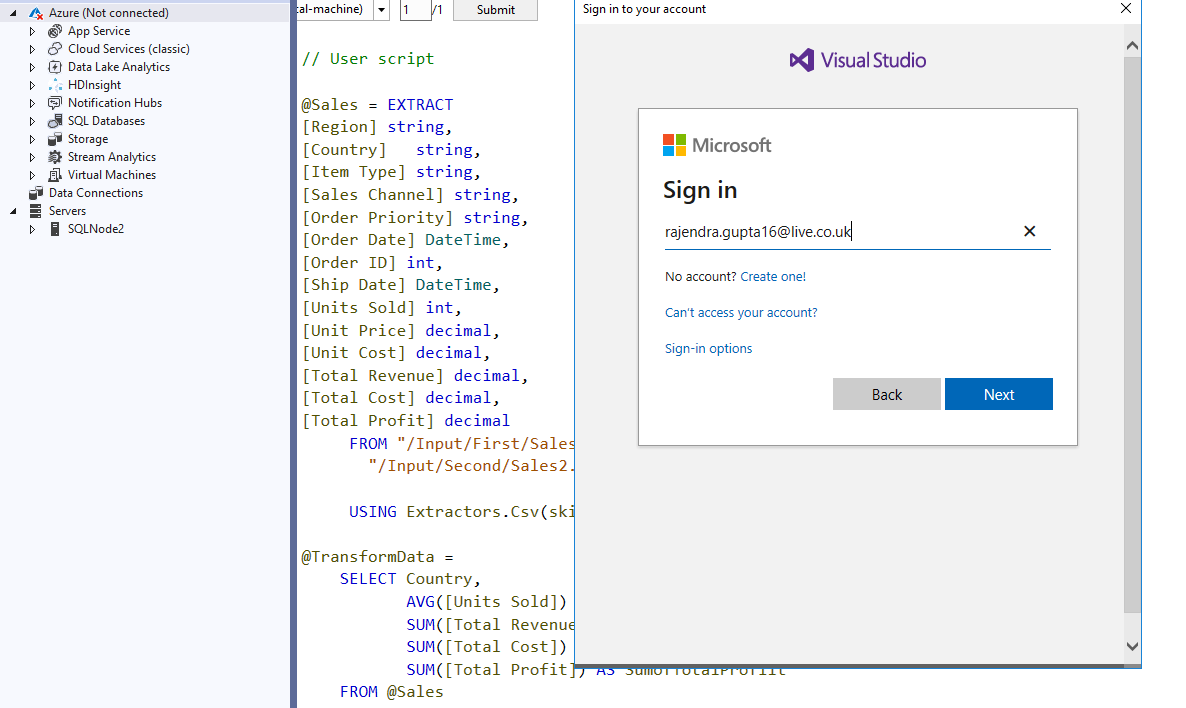Screen dimensions: 1186x708
Task: Click the sign-in dialog vertical scrollbar thumb
Action: 1132,334
